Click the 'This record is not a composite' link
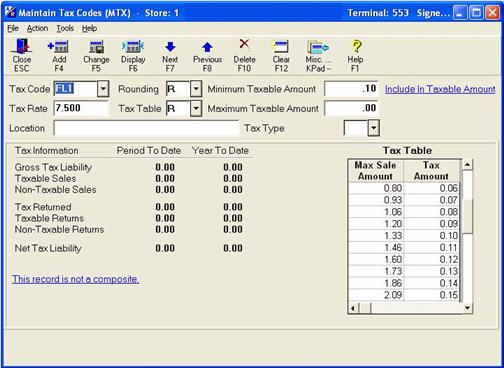 76,279
